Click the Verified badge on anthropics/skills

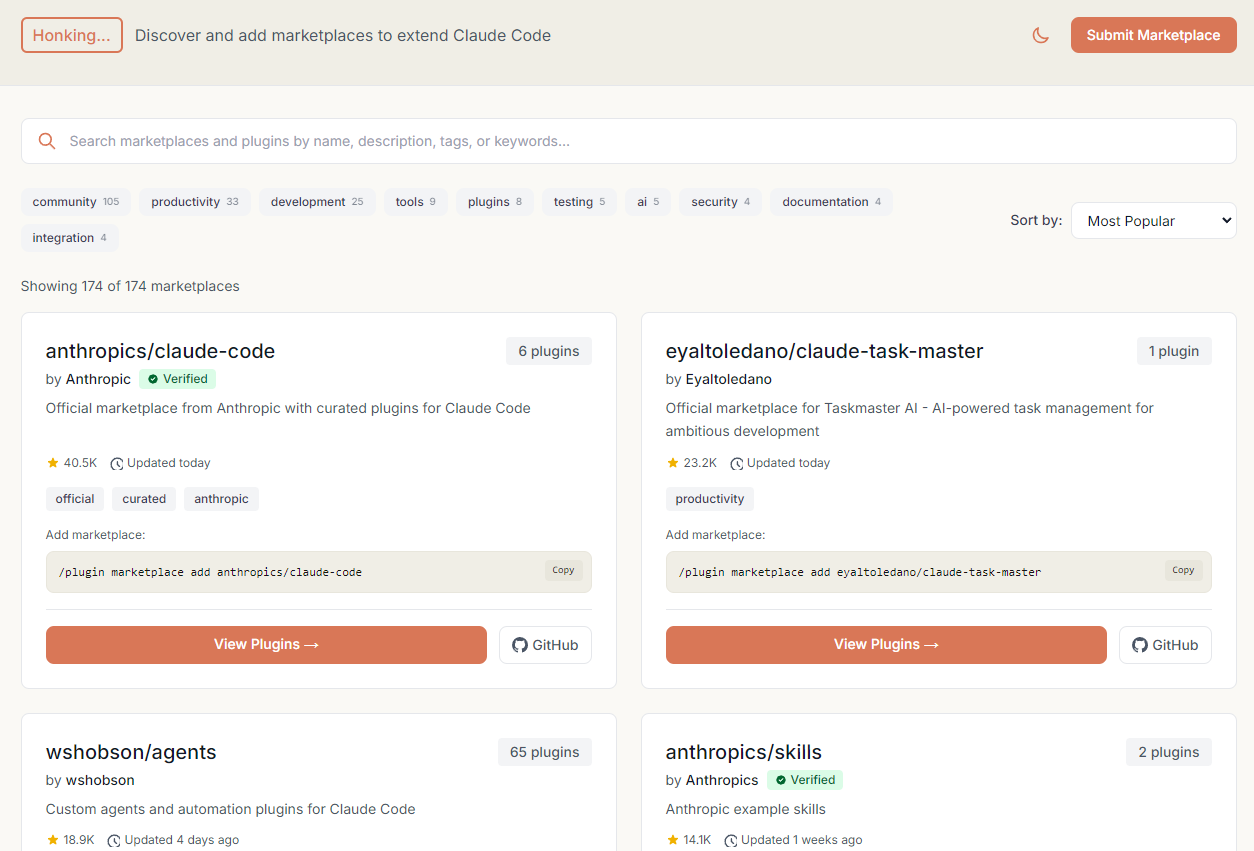pos(805,780)
